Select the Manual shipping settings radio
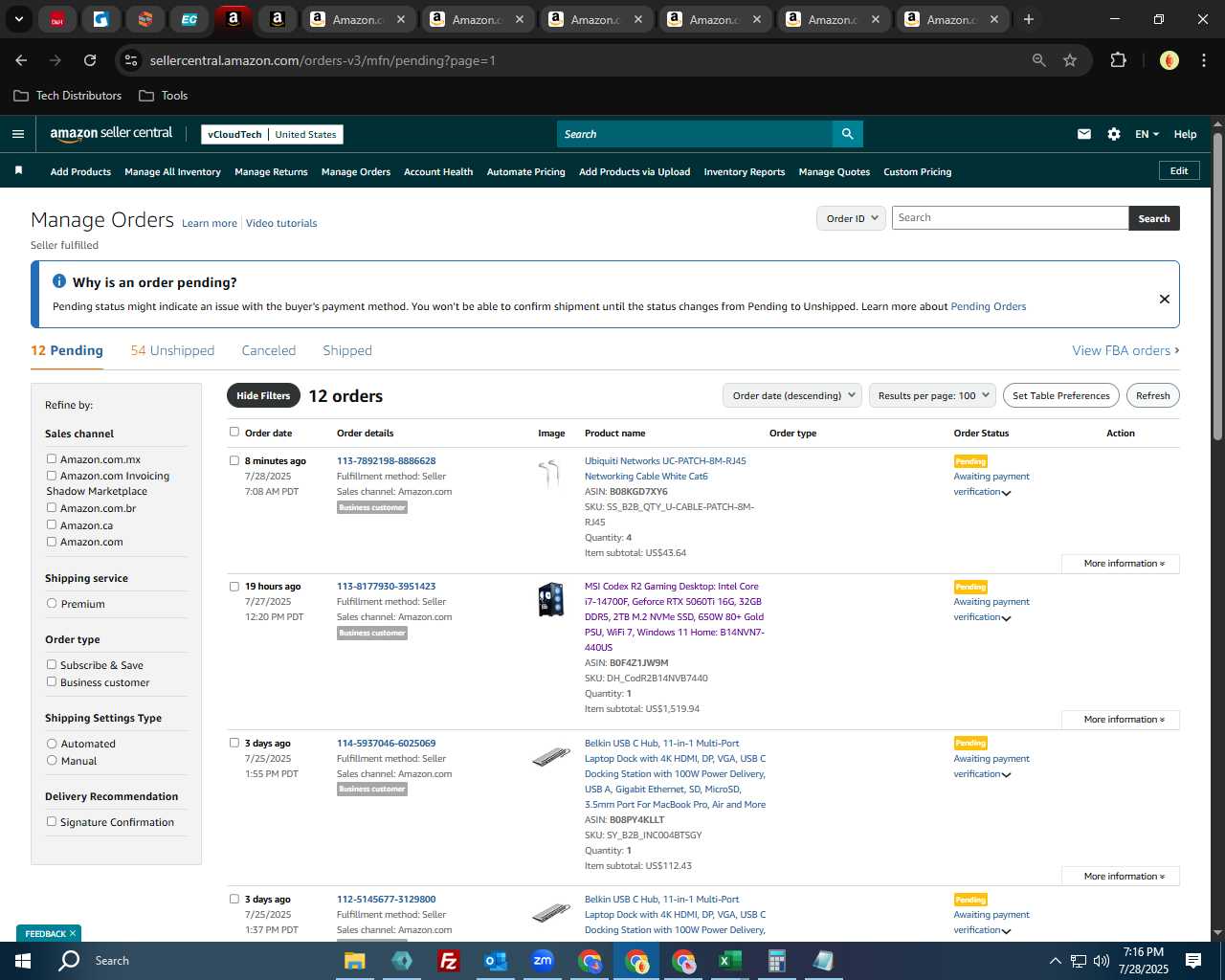Image resolution: width=1225 pixels, height=980 pixels. 52,761
